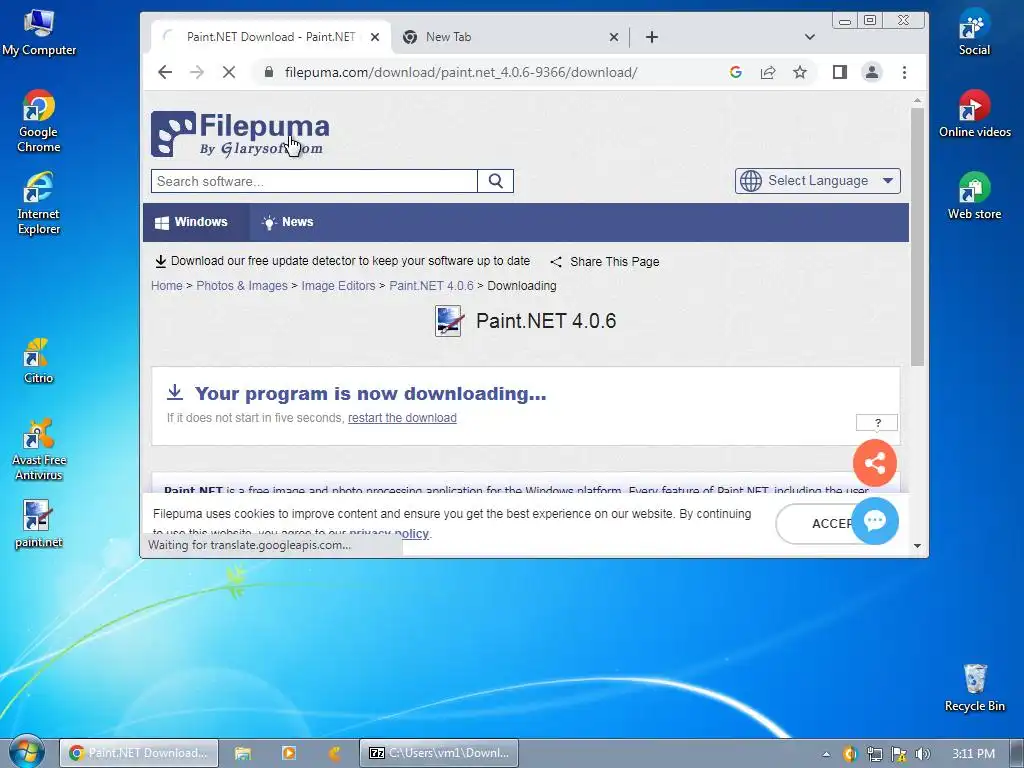Open the News navigation menu item
Screen dimensions: 1024x768
coord(288,222)
